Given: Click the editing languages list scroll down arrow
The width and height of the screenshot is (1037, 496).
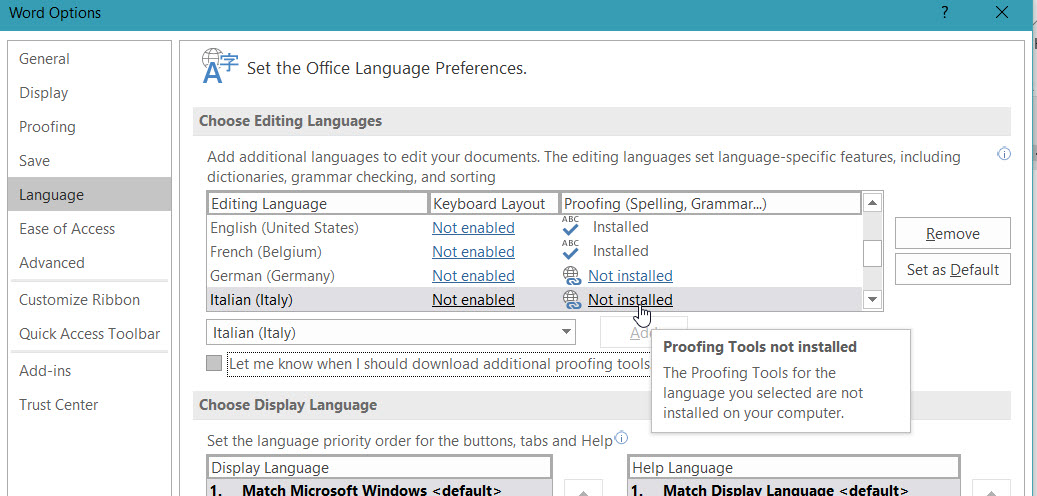Looking at the screenshot, I should (x=872, y=300).
